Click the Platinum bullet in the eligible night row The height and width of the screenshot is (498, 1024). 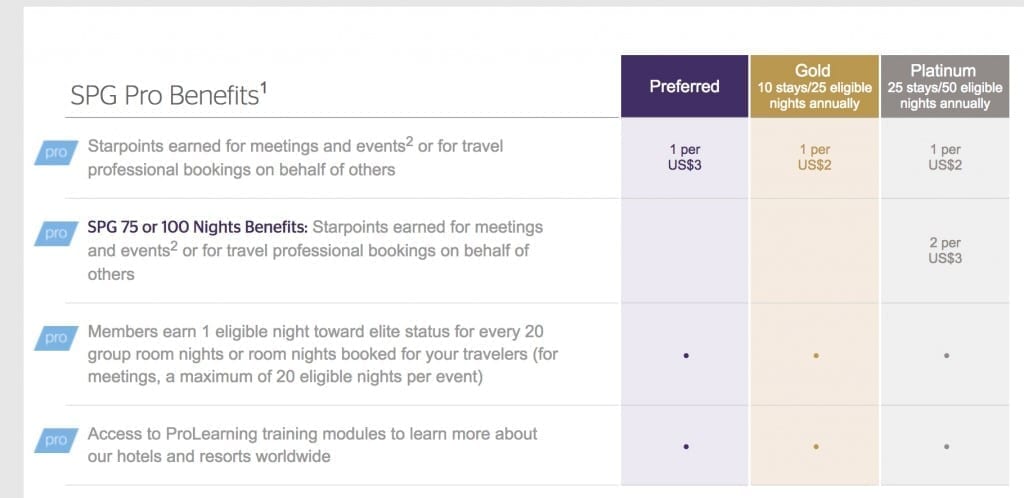[x=946, y=356]
